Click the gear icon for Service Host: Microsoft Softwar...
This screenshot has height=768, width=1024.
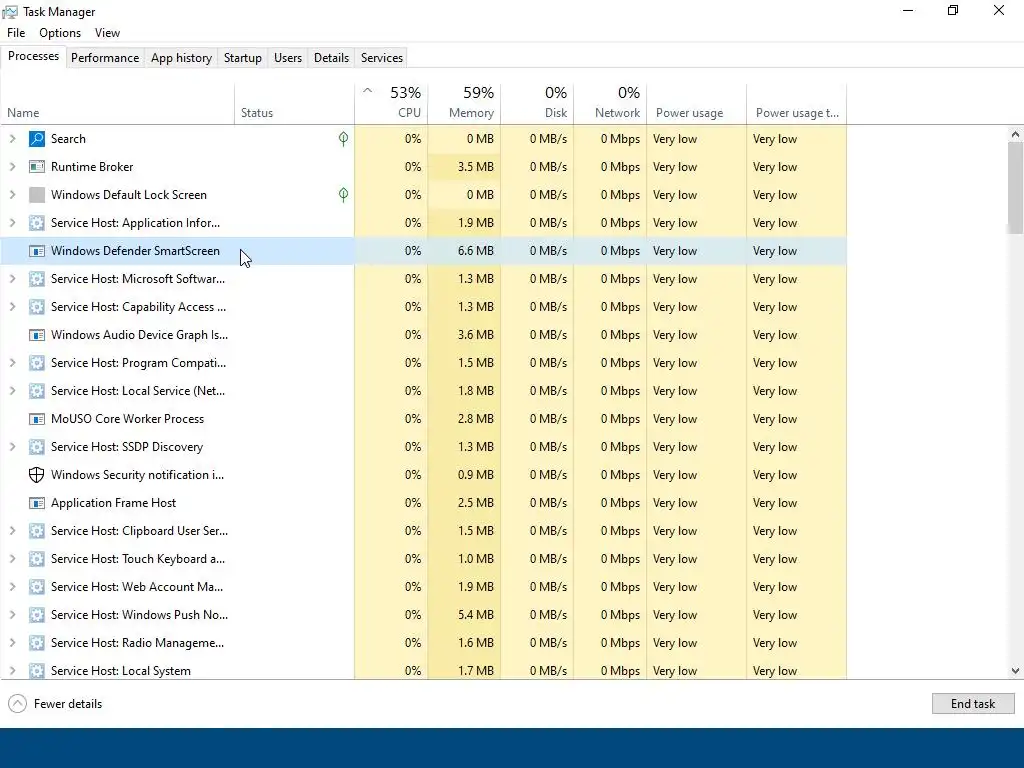[x=37, y=279]
